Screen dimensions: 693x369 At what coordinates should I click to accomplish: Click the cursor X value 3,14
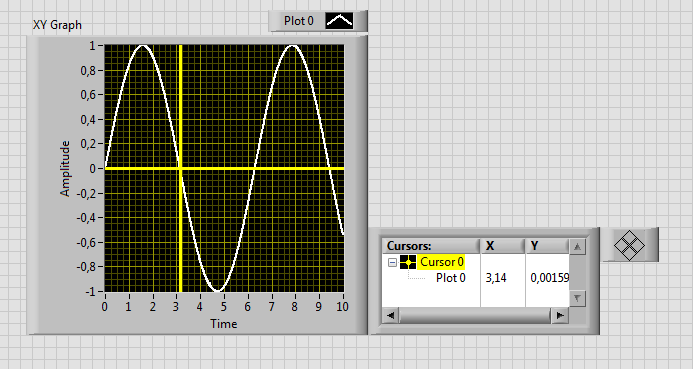pyautogui.click(x=496, y=278)
